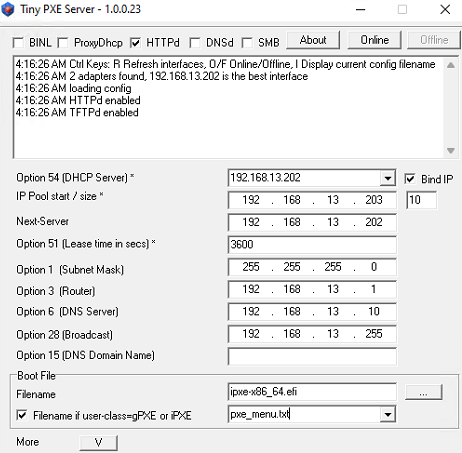Click the log line '2 adapters found'

[x=162, y=76]
